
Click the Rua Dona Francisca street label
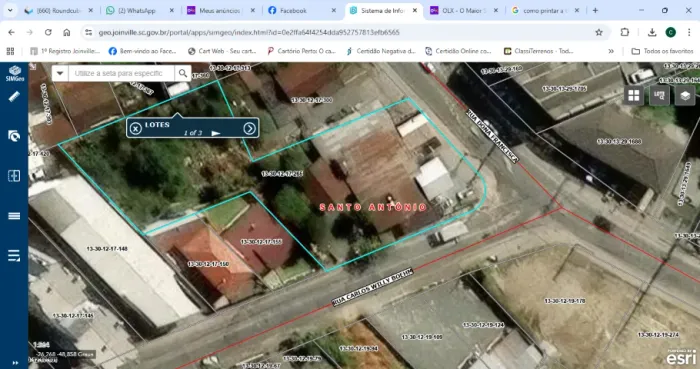pyautogui.click(x=492, y=136)
